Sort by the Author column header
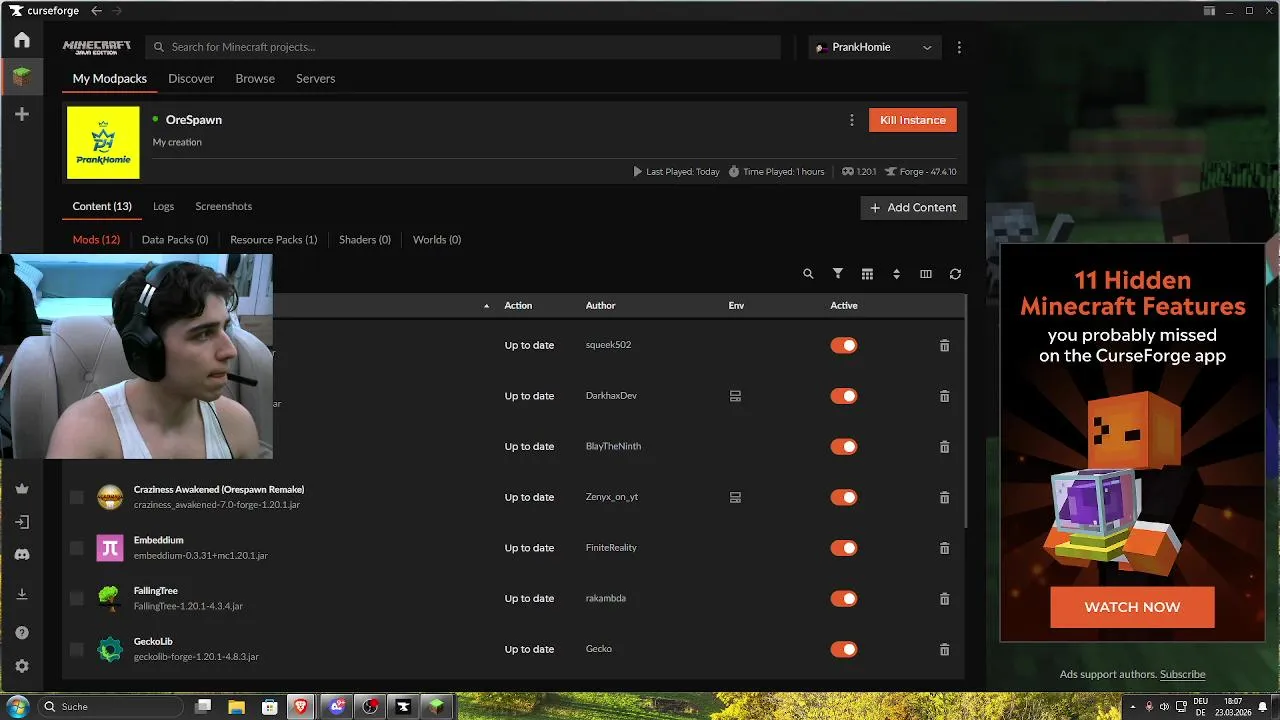This screenshot has height=720, width=1280. point(600,306)
